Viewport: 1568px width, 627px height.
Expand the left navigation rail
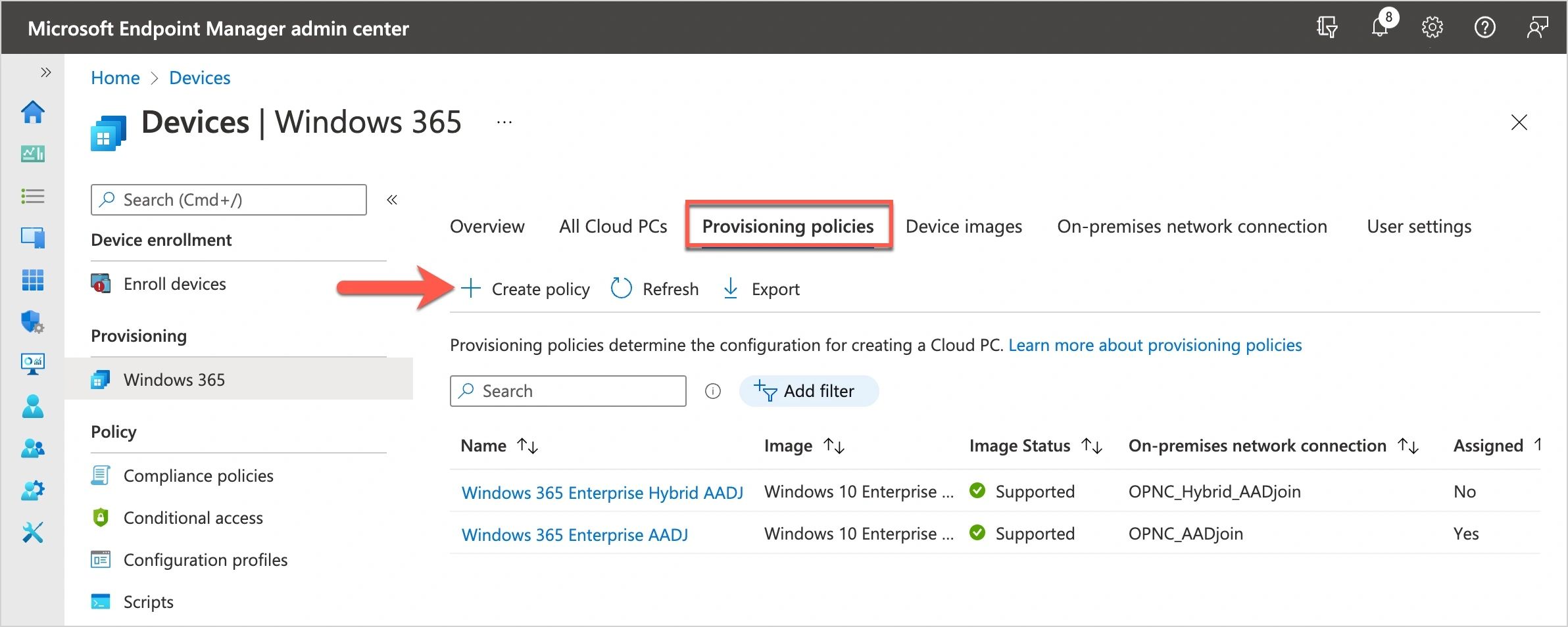(x=45, y=72)
